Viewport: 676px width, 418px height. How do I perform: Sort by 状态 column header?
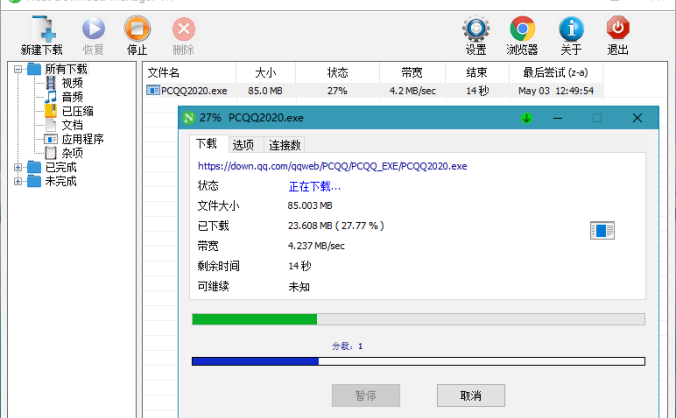pyautogui.click(x=338, y=72)
